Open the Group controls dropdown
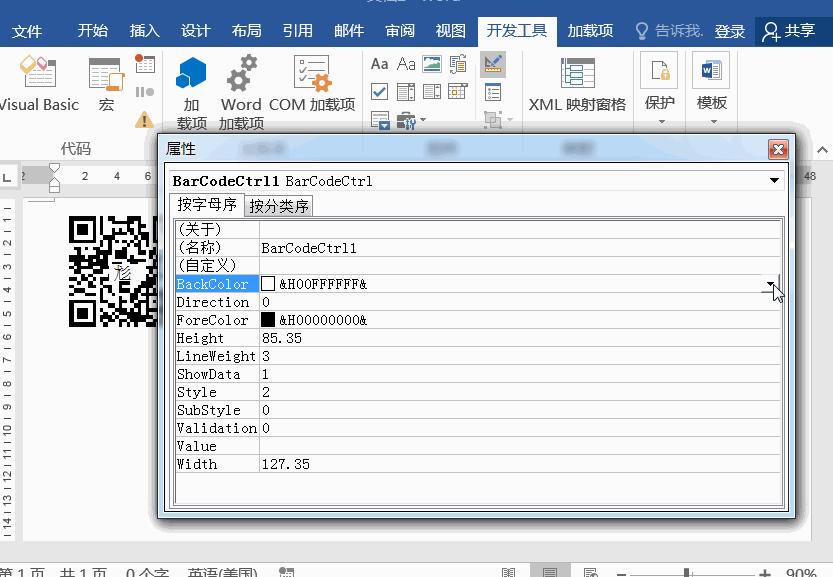 point(498,120)
